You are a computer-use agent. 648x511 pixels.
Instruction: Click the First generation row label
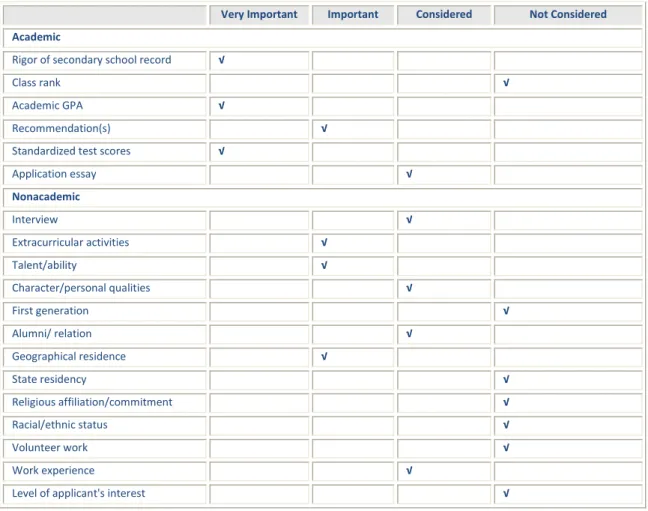click(50, 311)
